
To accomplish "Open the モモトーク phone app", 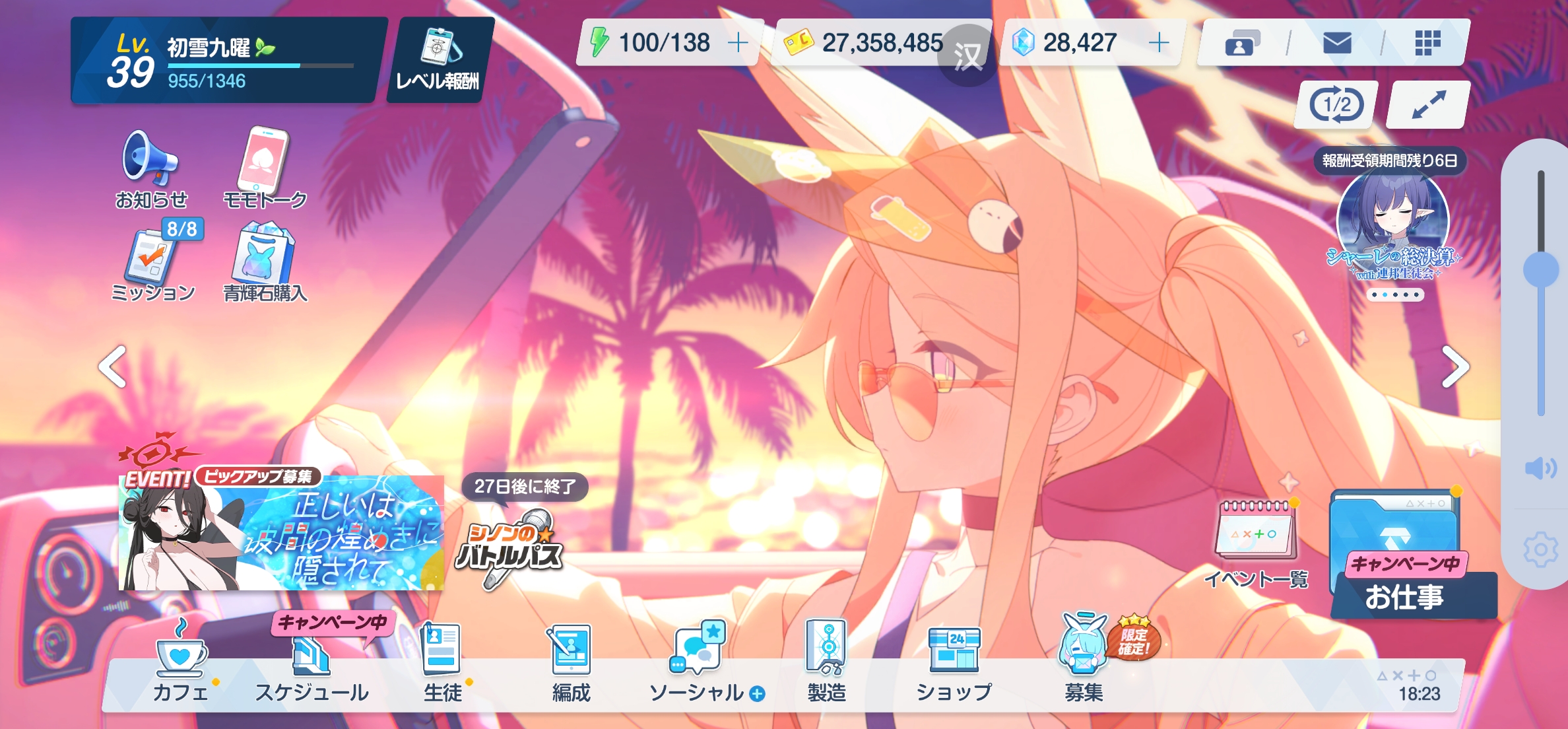I will pyautogui.click(x=265, y=168).
